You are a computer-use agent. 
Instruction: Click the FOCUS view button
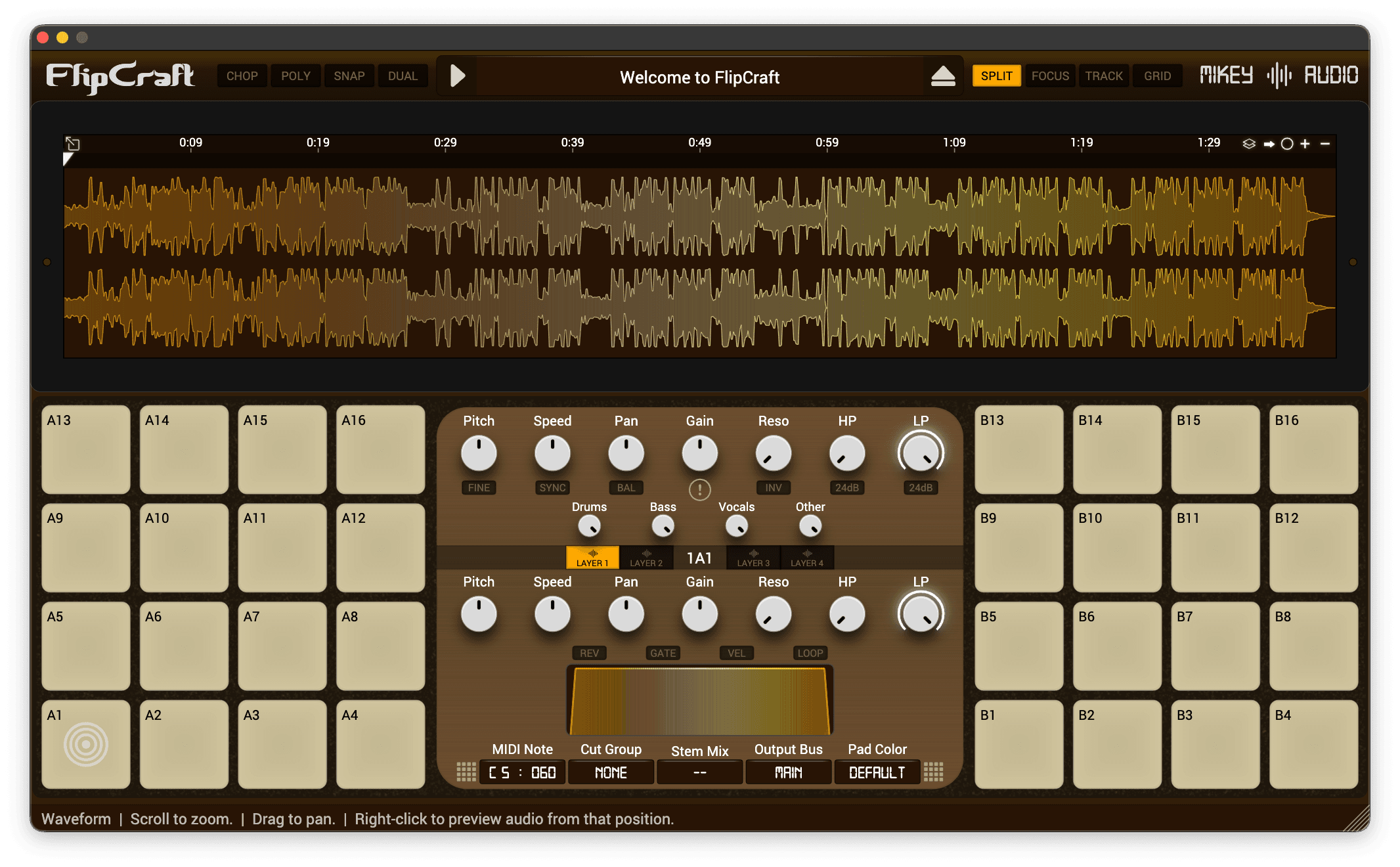pos(1050,76)
